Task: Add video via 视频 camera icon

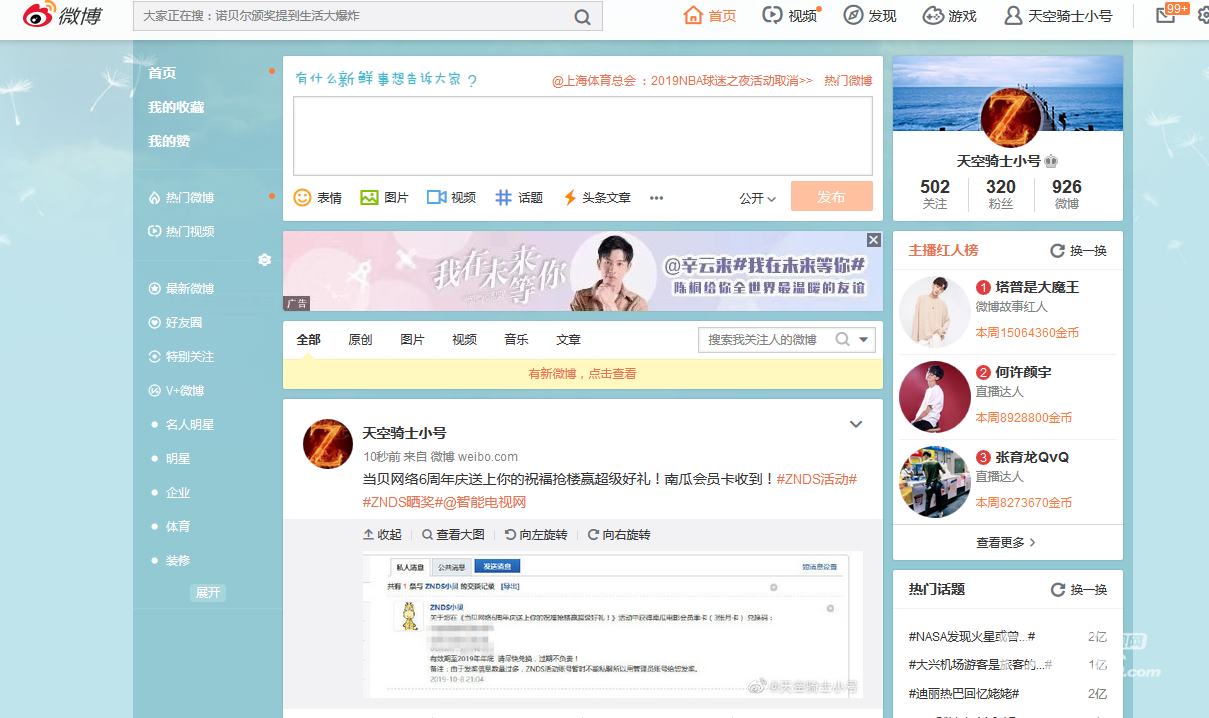Action: click(451, 198)
